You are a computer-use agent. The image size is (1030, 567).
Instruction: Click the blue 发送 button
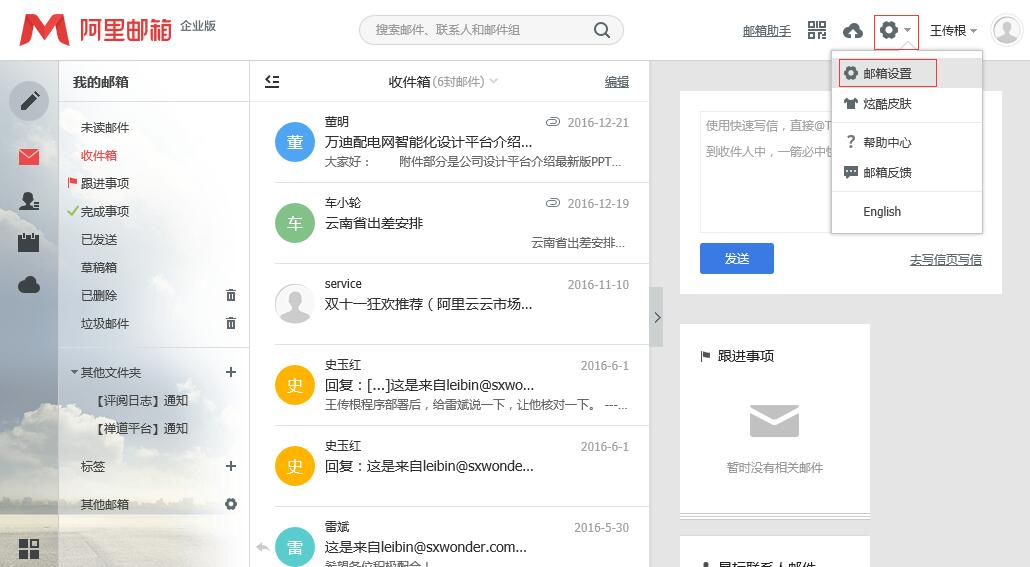(x=736, y=259)
